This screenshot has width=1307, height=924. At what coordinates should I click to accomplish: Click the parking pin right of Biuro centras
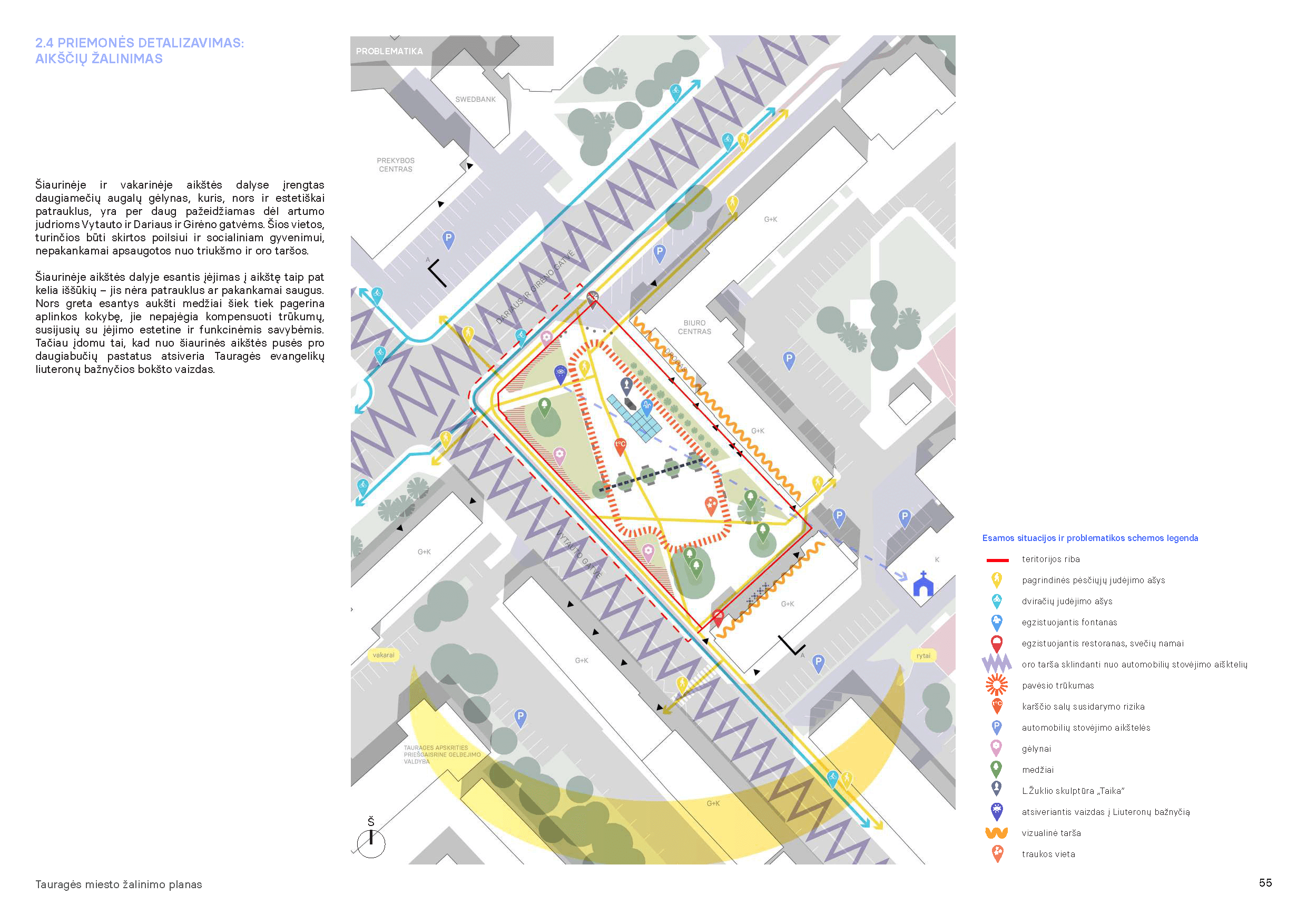[789, 361]
